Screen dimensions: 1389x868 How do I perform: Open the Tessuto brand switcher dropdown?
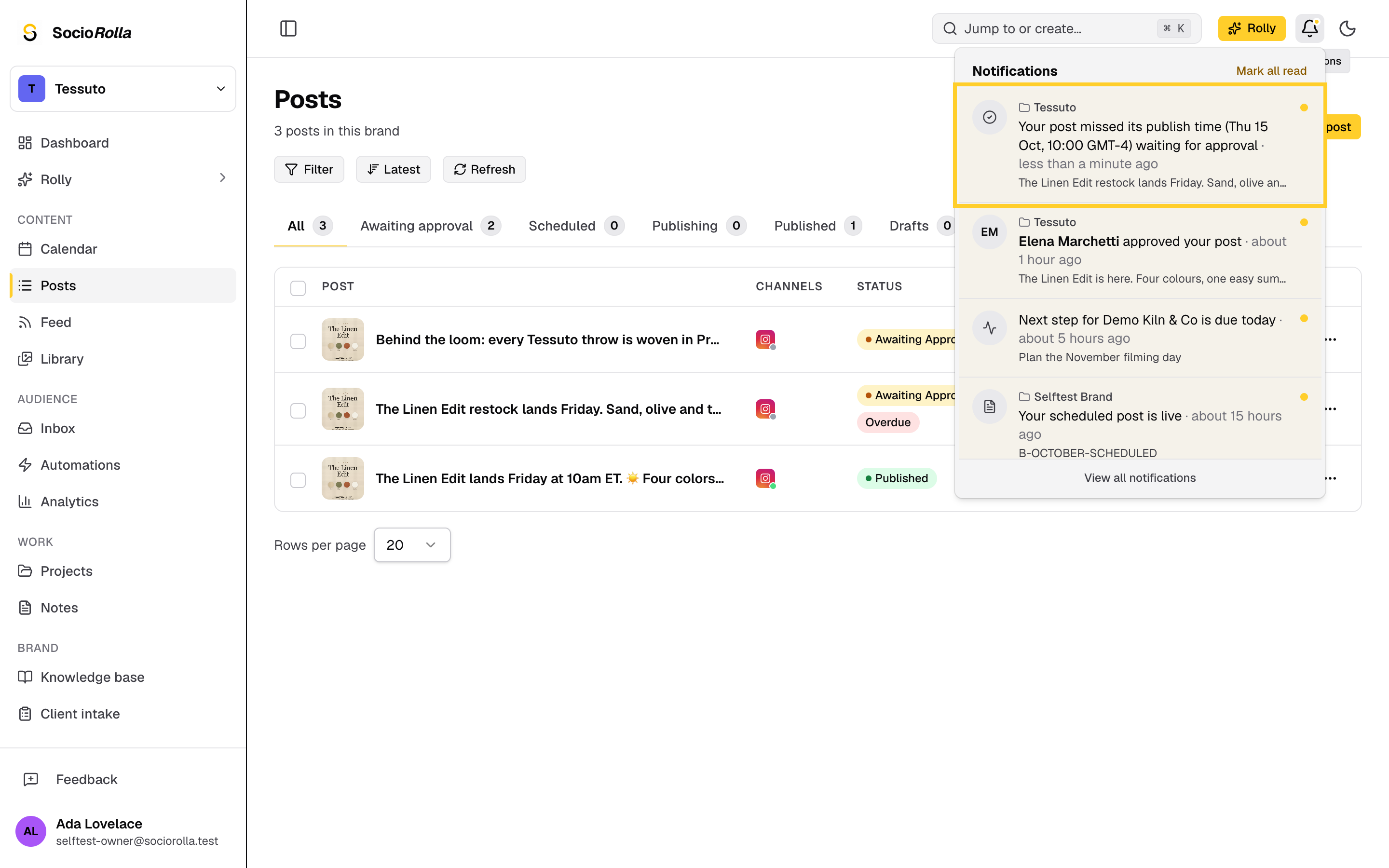[x=123, y=89]
